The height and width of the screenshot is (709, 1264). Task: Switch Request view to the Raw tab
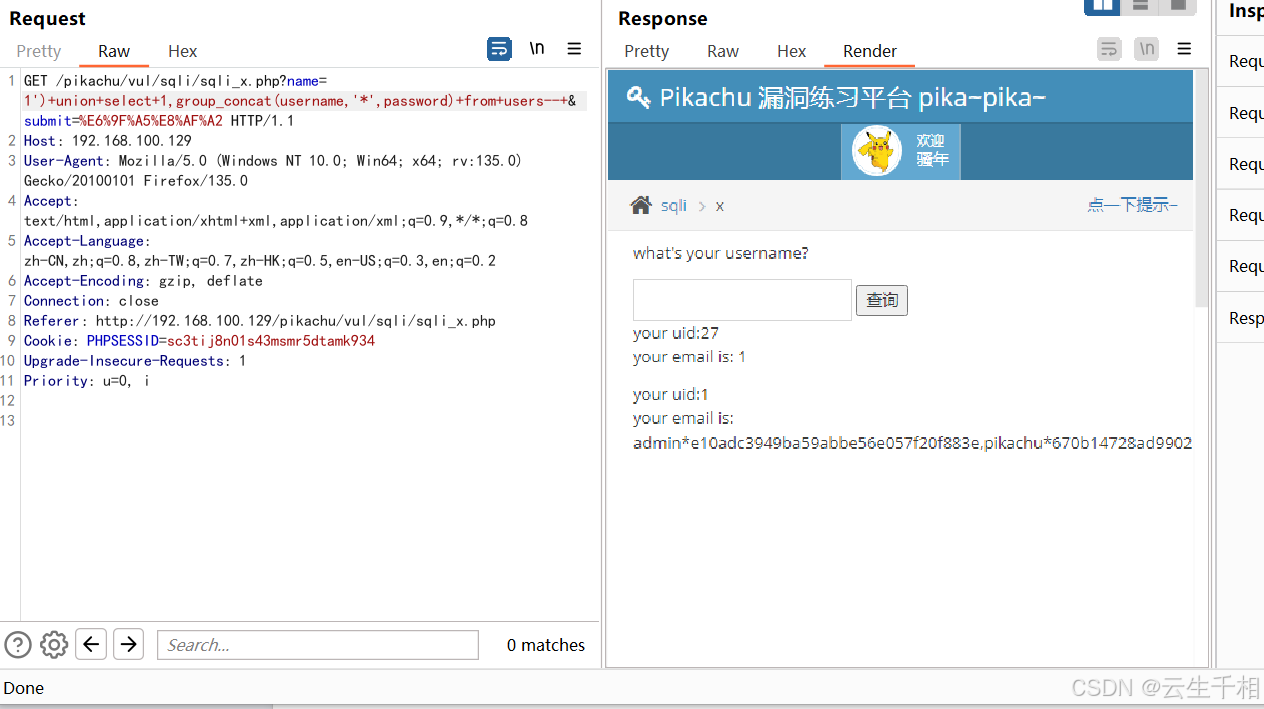coord(114,51)
